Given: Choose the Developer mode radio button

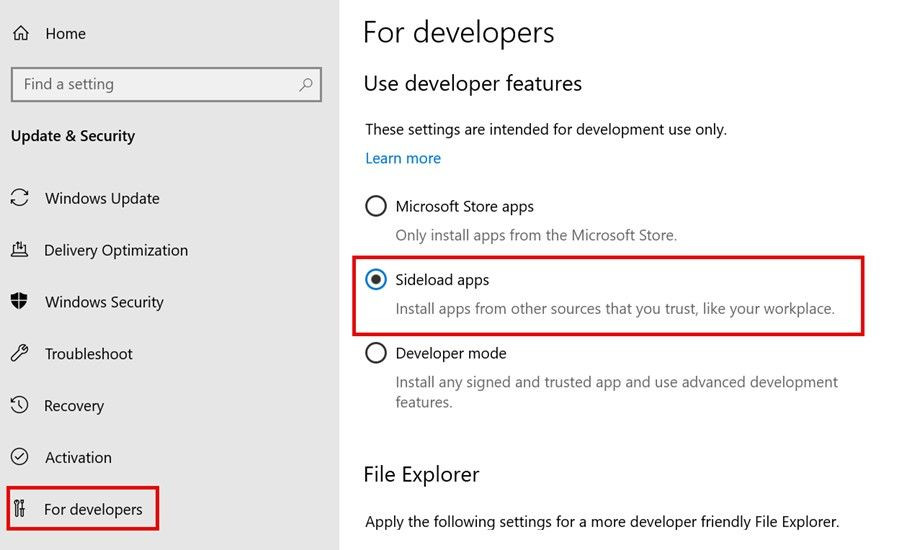Looking at the screenshot, I should tap(375, 353).
